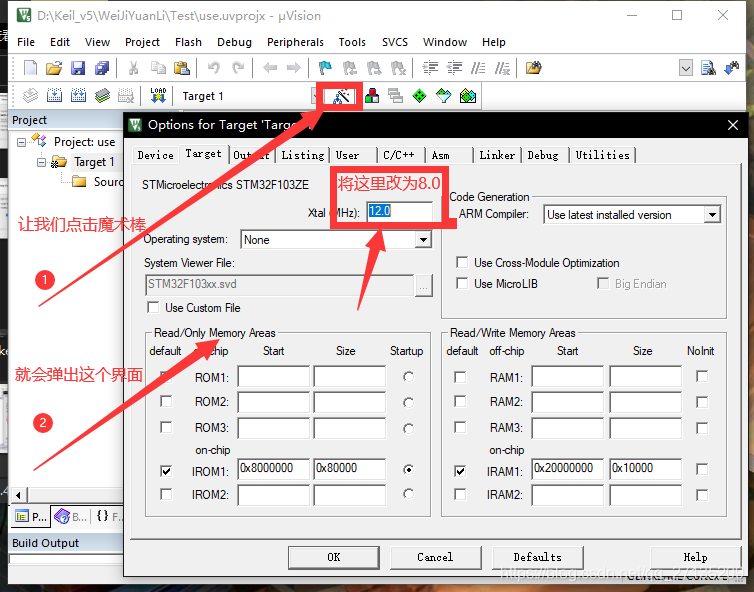Click the Manage Run-Time Environment green icon
The image size is (754, 592).
point(419,96)
